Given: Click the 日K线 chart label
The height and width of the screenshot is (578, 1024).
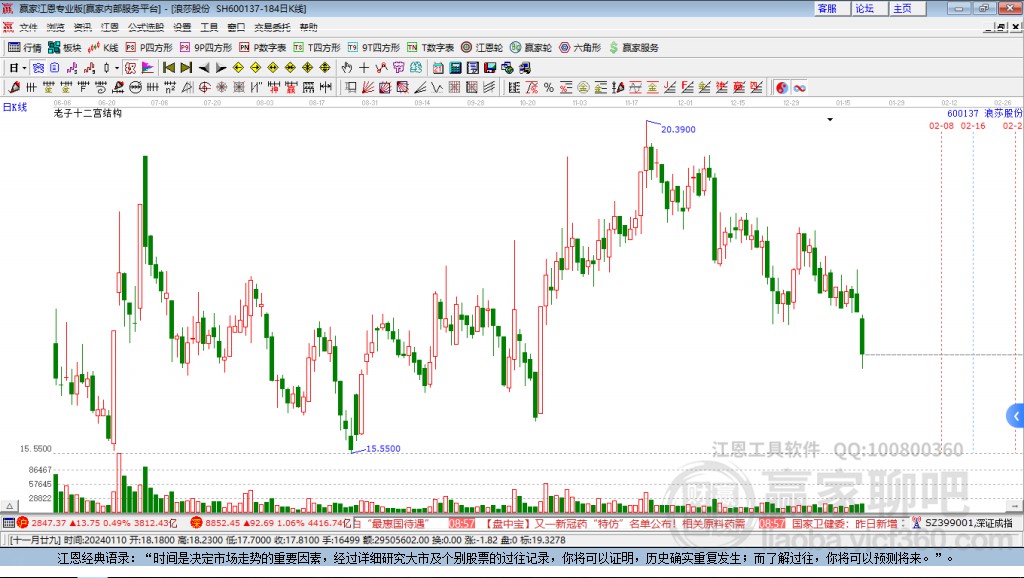Looking at the screenshot, I should (x=14, y=107).
